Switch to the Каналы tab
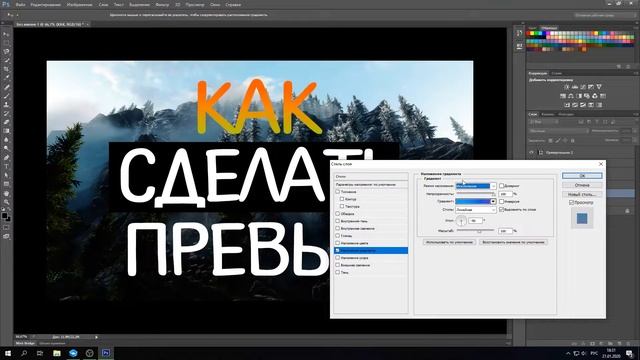 [x=548, y=114]
